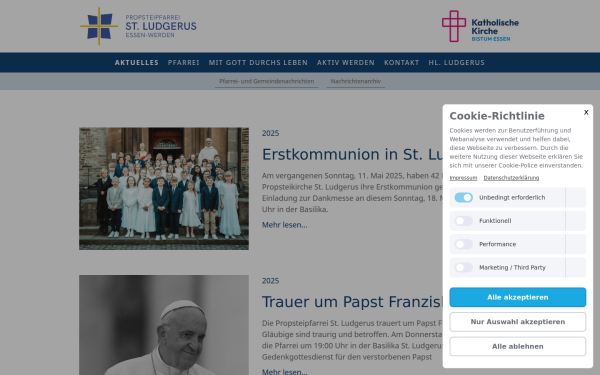Screen dimensions: 600x375
Task: Select the Pfarrei- und Gemeindenachrichten submenu tab
Action: point(267,81)
